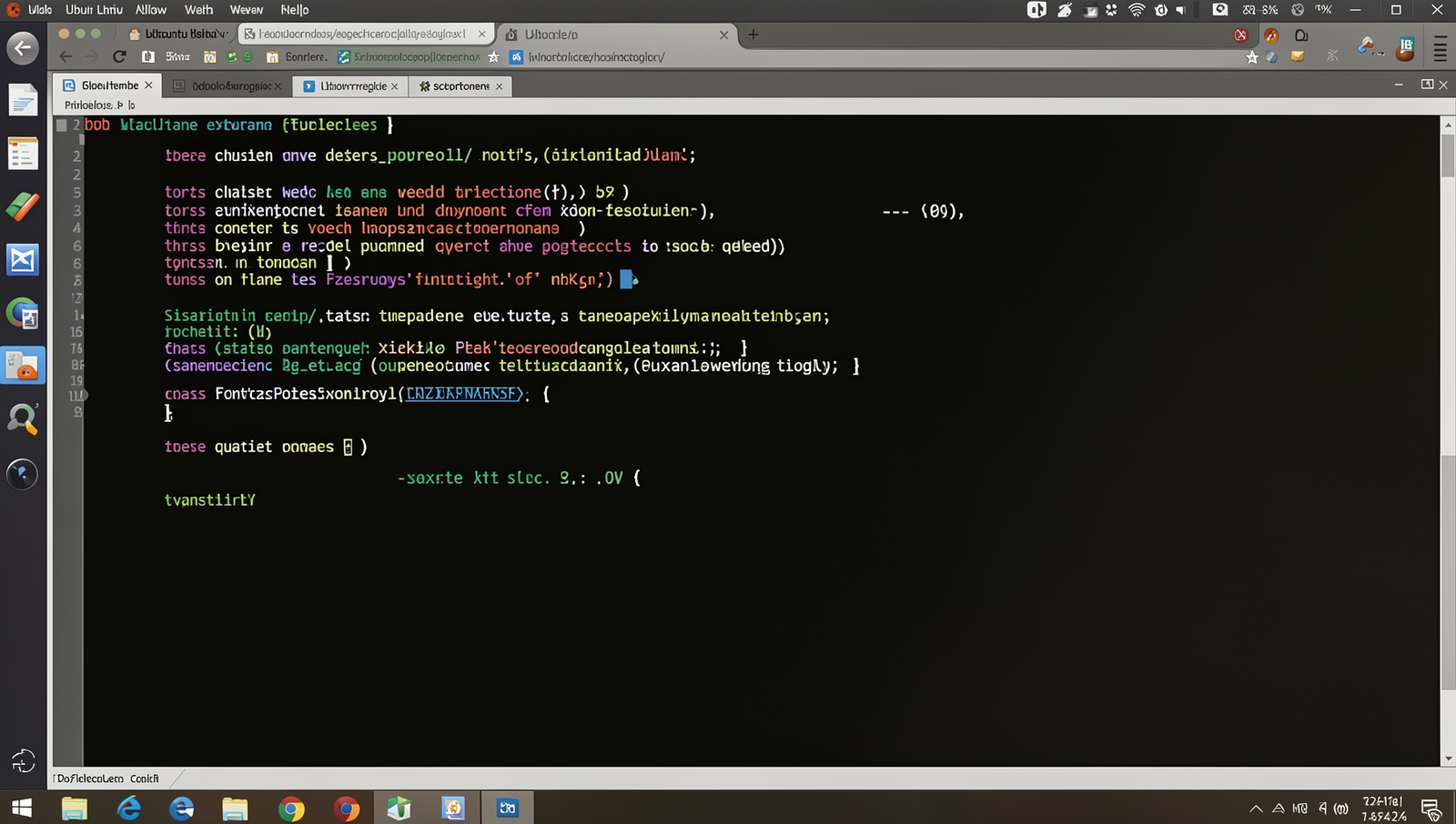
Task: Toggle the gray square at first code line
Action: (x=62, y=126)
